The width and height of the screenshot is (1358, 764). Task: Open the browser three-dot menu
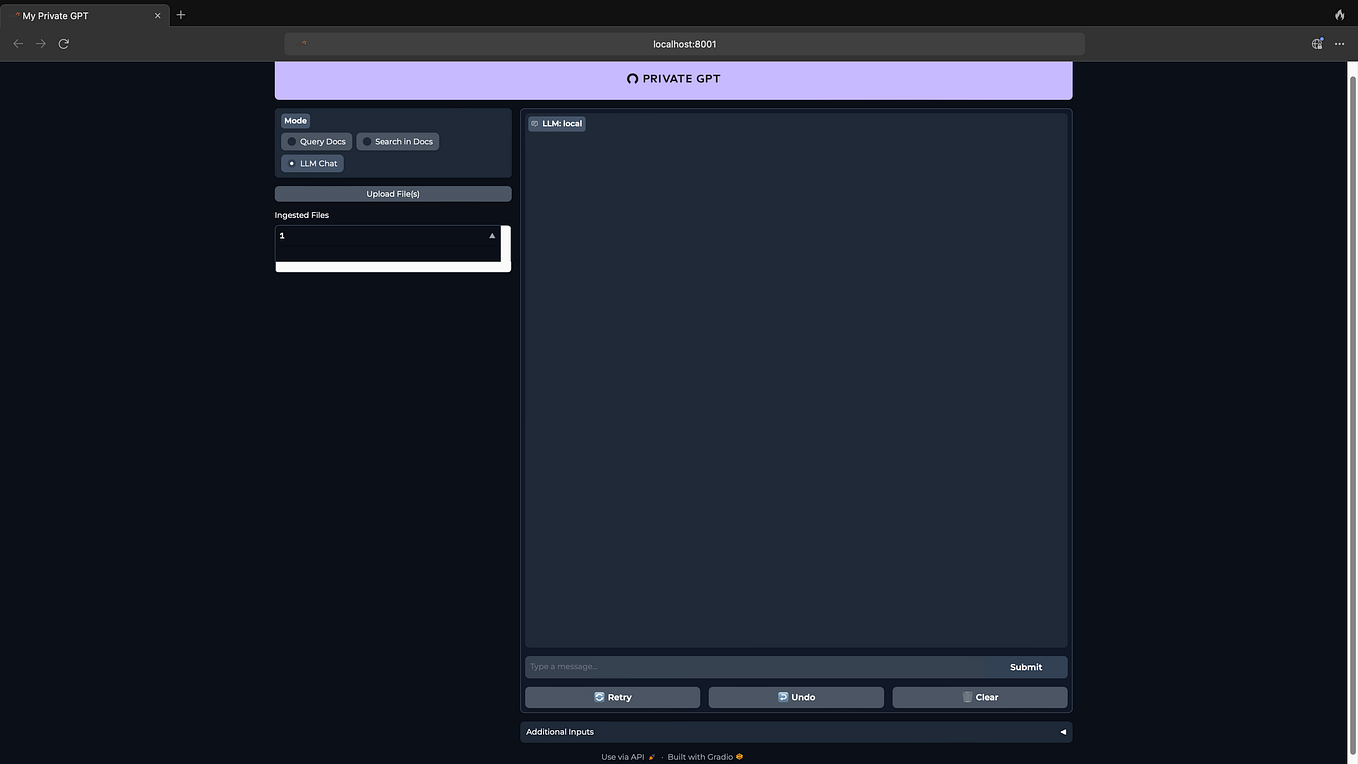coord(1339,43)
